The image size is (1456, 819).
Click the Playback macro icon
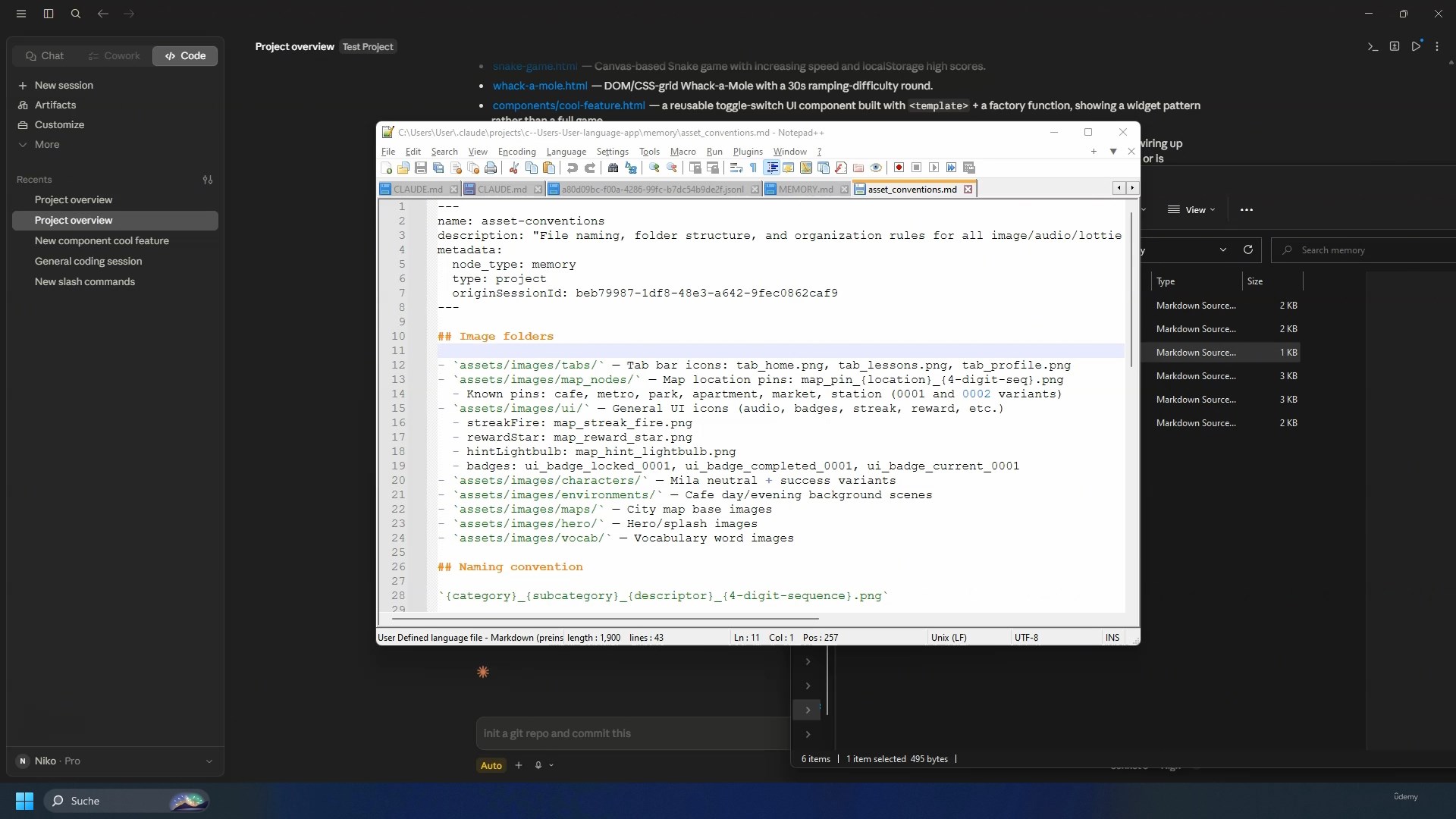click(x=934, y=168)
